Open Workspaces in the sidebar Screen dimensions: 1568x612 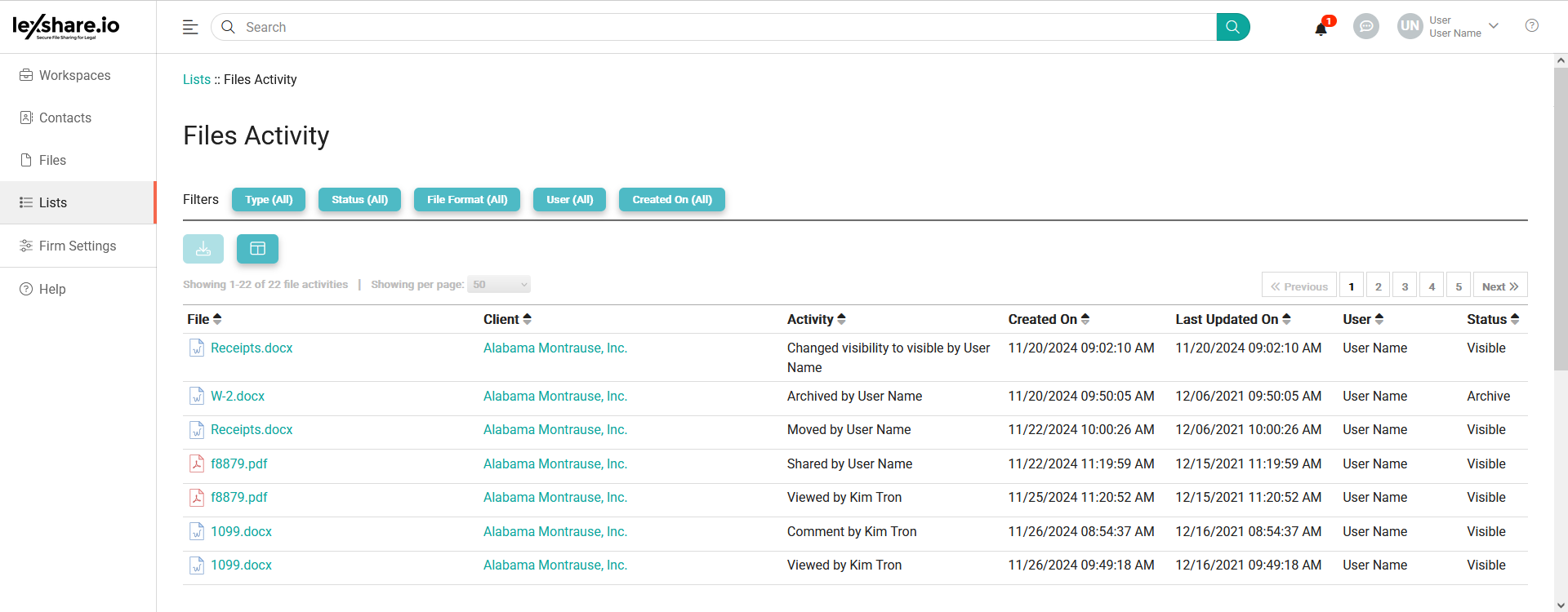[x=74, y=76]
